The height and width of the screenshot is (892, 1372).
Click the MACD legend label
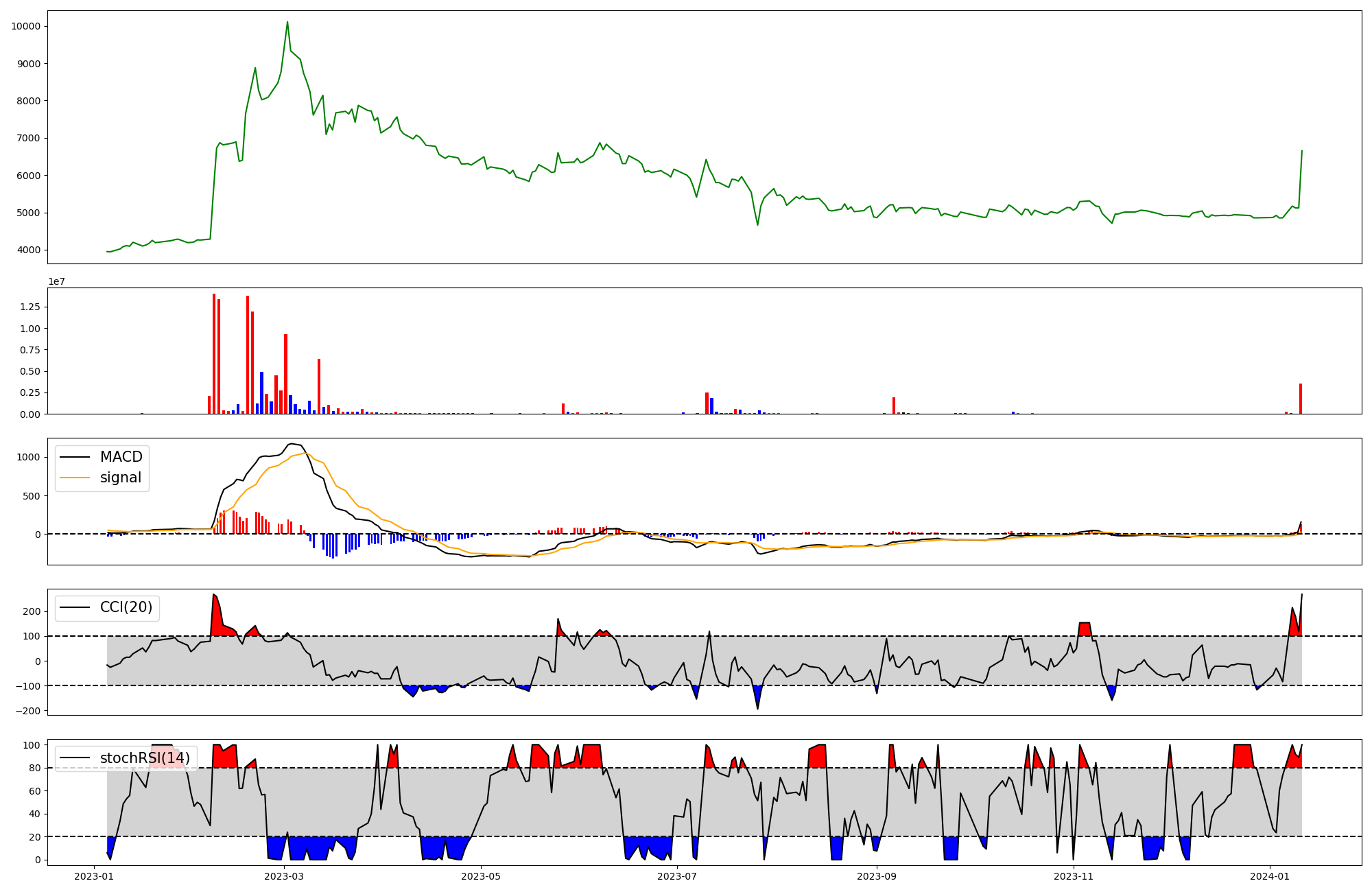pos(121,457)
